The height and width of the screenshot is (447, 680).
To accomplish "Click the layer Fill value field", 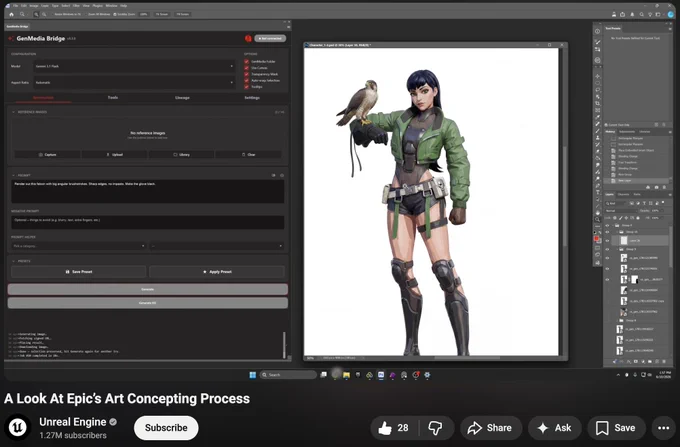I will [655, 218].
